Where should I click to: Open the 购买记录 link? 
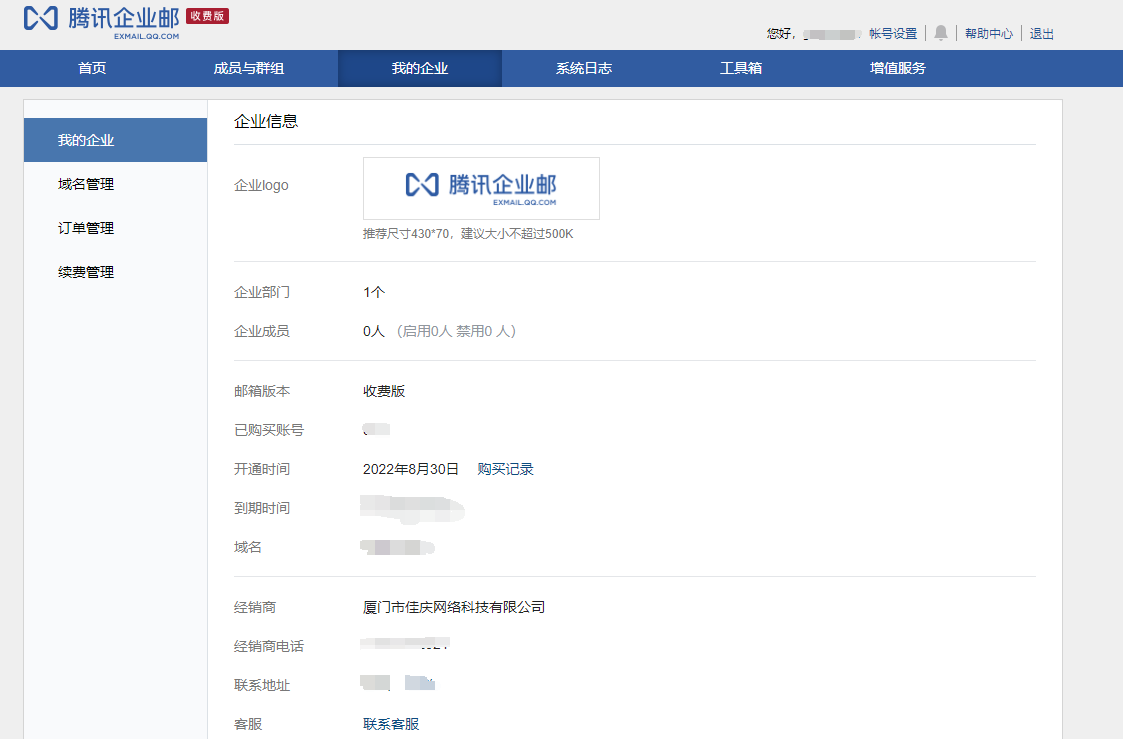coord(506,469)
